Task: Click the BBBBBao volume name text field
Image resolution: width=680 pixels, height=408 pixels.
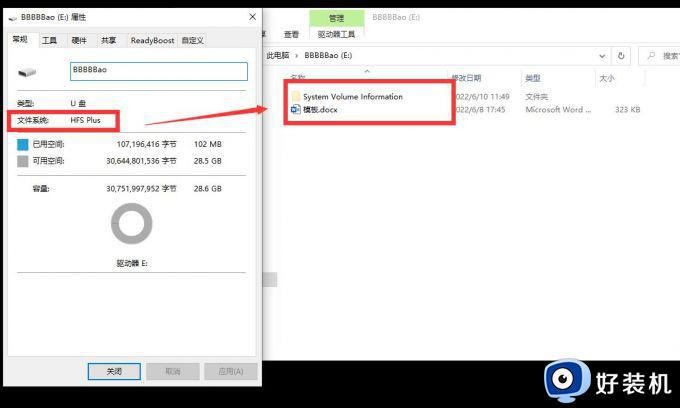Action: point(158,72)
